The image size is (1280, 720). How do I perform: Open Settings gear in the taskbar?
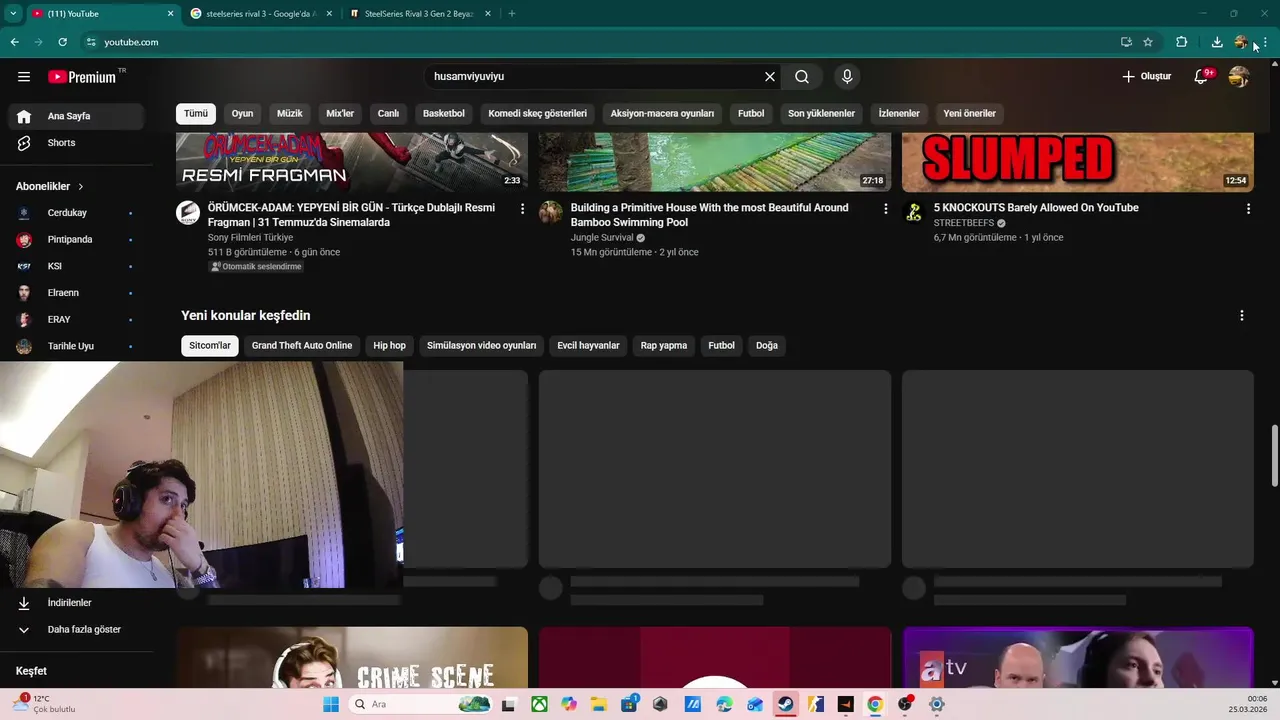(x=937, y=704)
